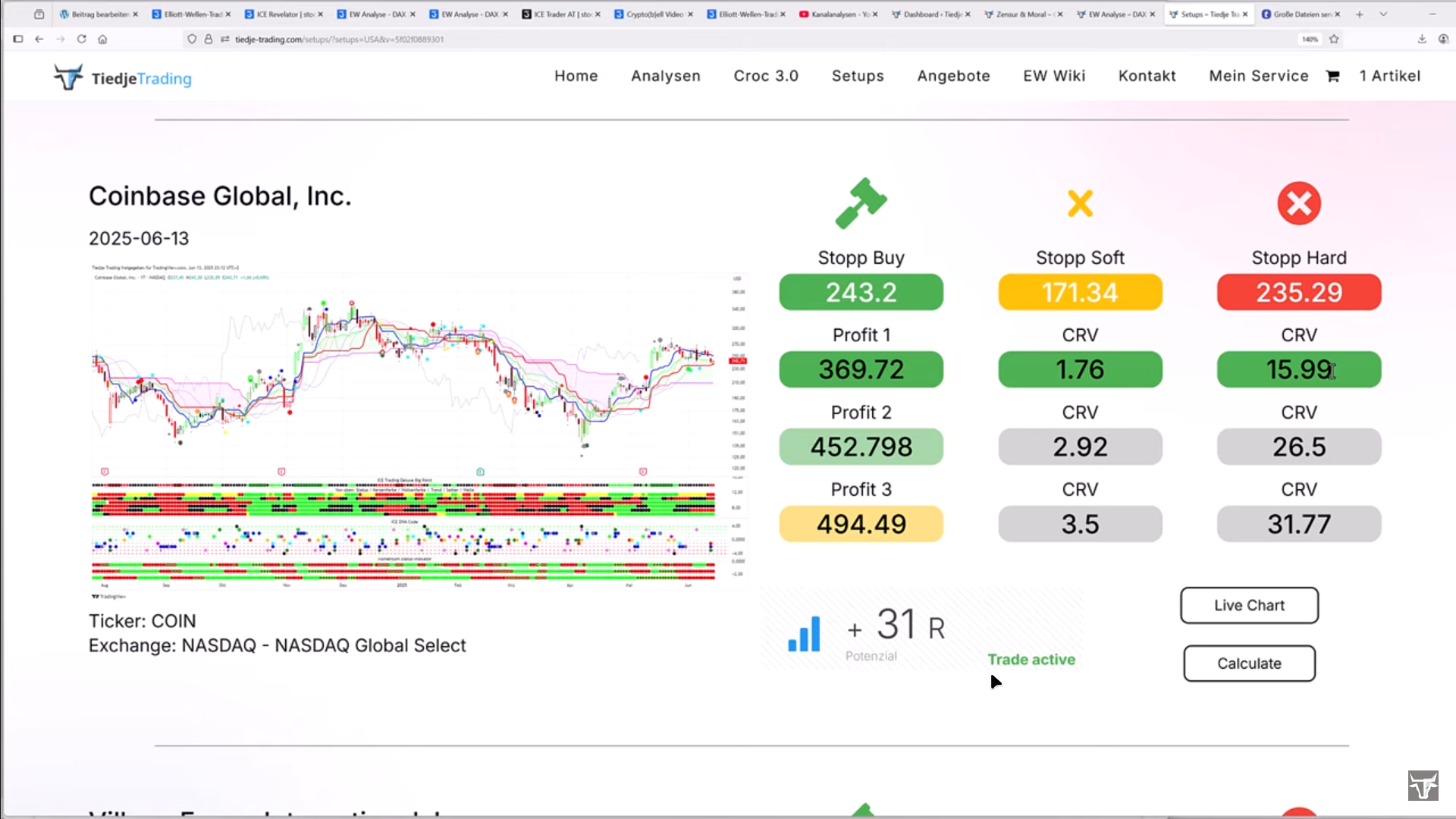Screen dimensions: 1456x819
Task: Bookmark this page with star icon
Action: pyautogui.click(x=1334, y=39)
